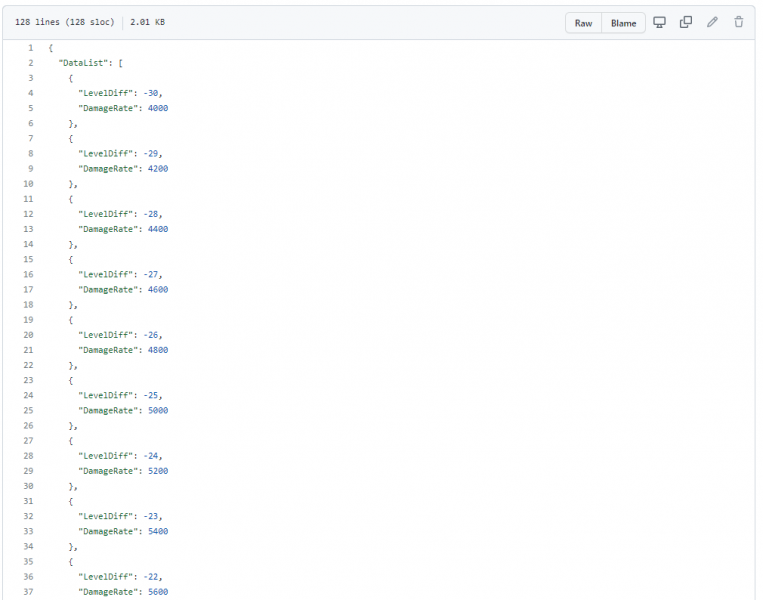This screenshot has height=600, width=763.
Task: Copy raw contents with the copy icon
Action: click(x=686, y=22)
